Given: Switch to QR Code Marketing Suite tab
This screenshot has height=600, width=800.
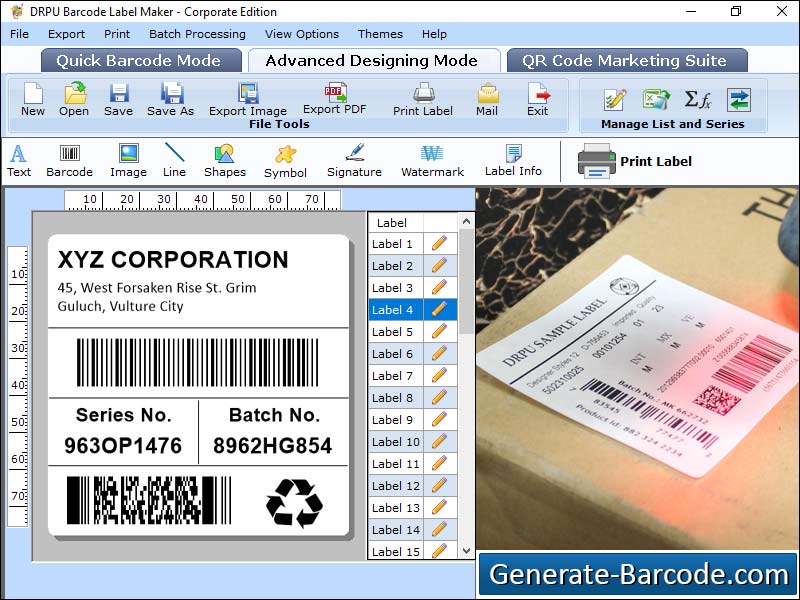Looking at the screenshot, I should [626, 60].
